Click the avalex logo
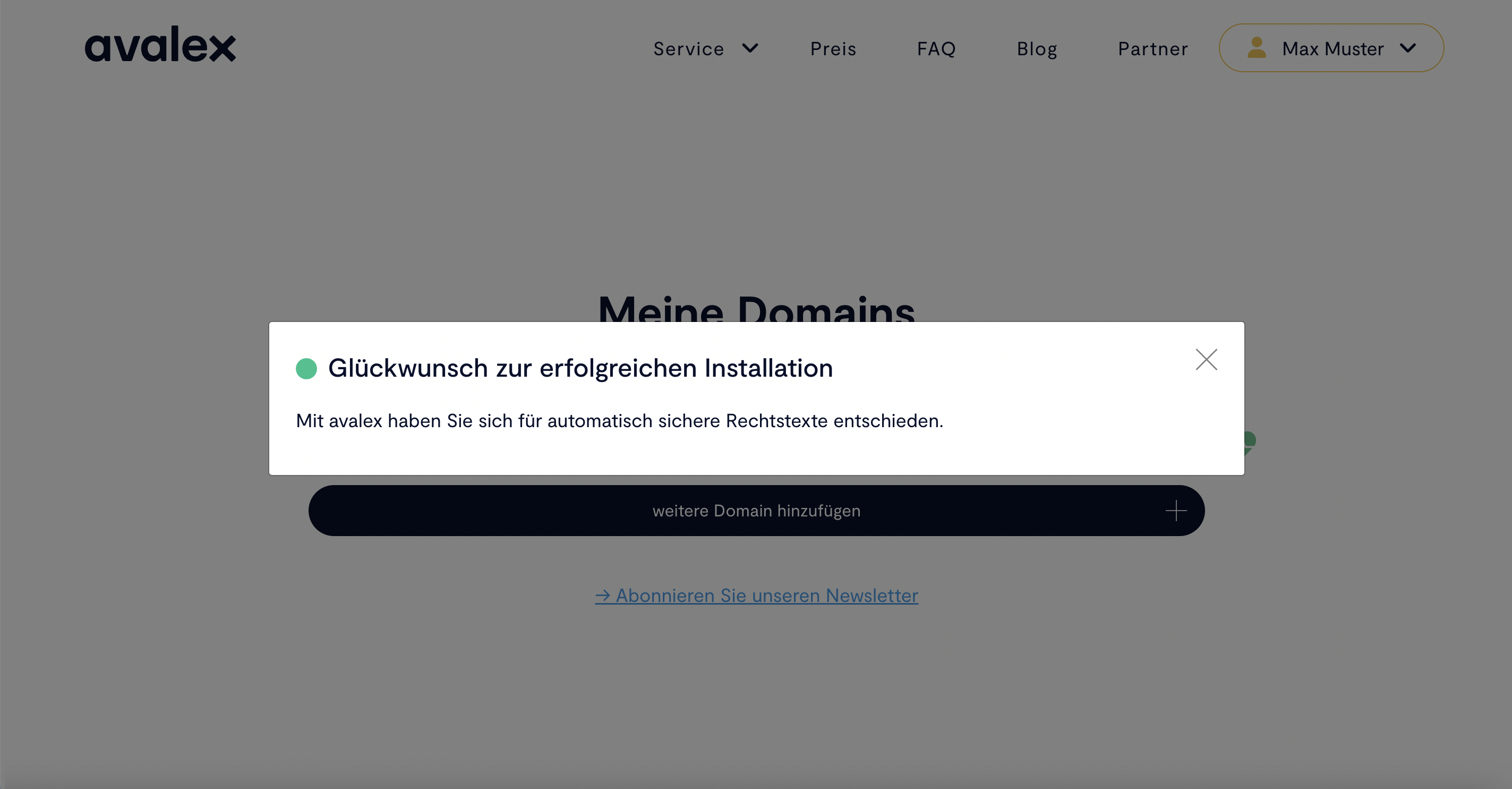 160,46
